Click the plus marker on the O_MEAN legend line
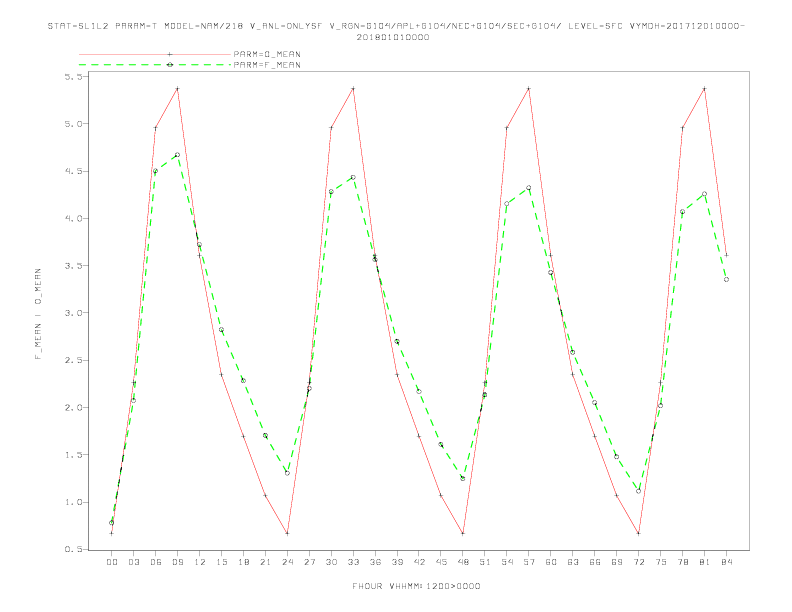792x612 pixels. click(x=170, y=54)
